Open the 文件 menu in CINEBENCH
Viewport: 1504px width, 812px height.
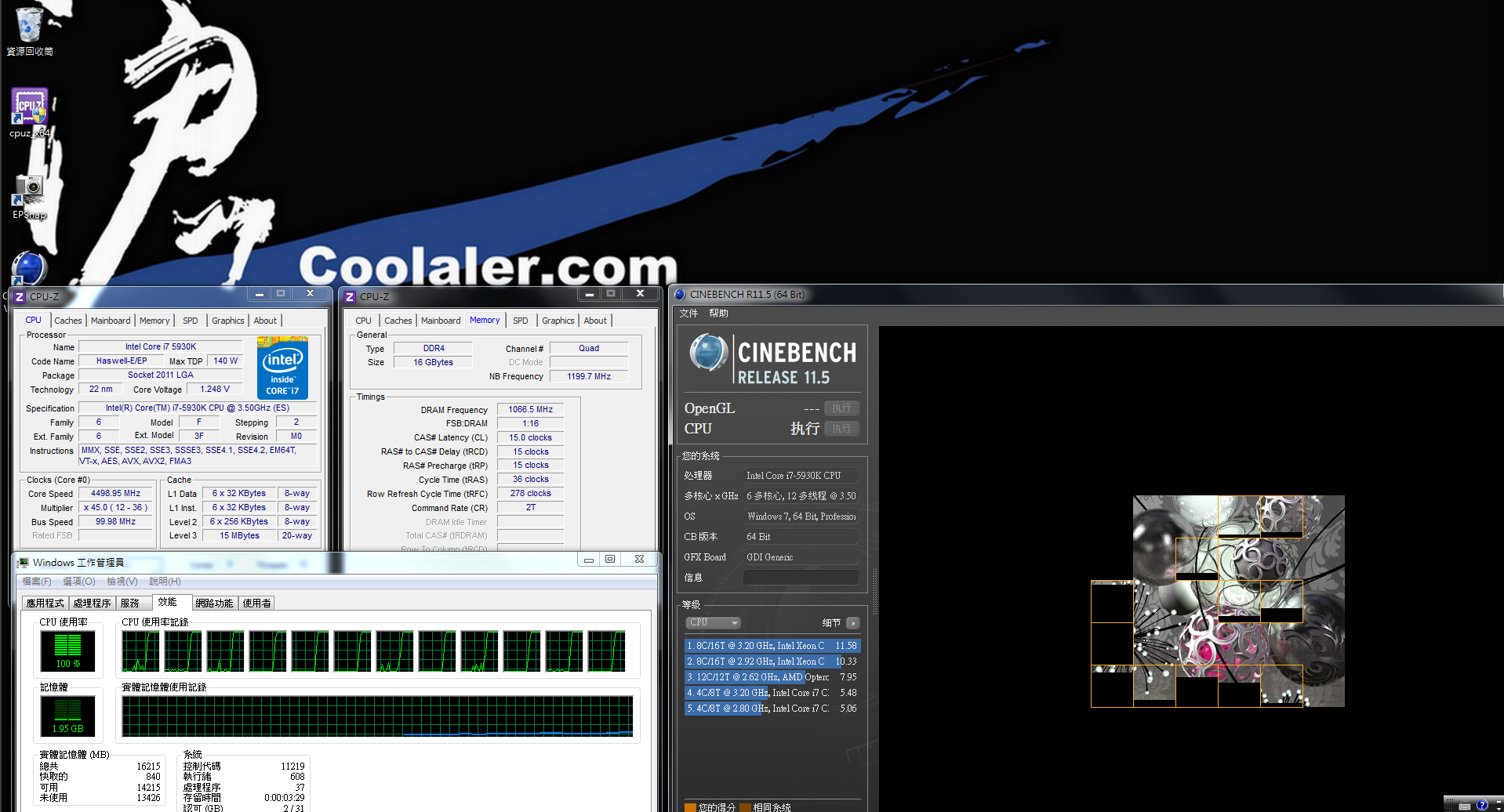(x=688, y=314)
